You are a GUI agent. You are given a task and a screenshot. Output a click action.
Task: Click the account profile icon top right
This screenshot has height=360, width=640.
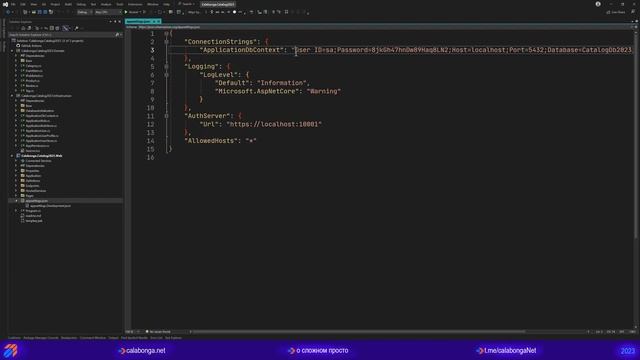(x=598, y=4)
